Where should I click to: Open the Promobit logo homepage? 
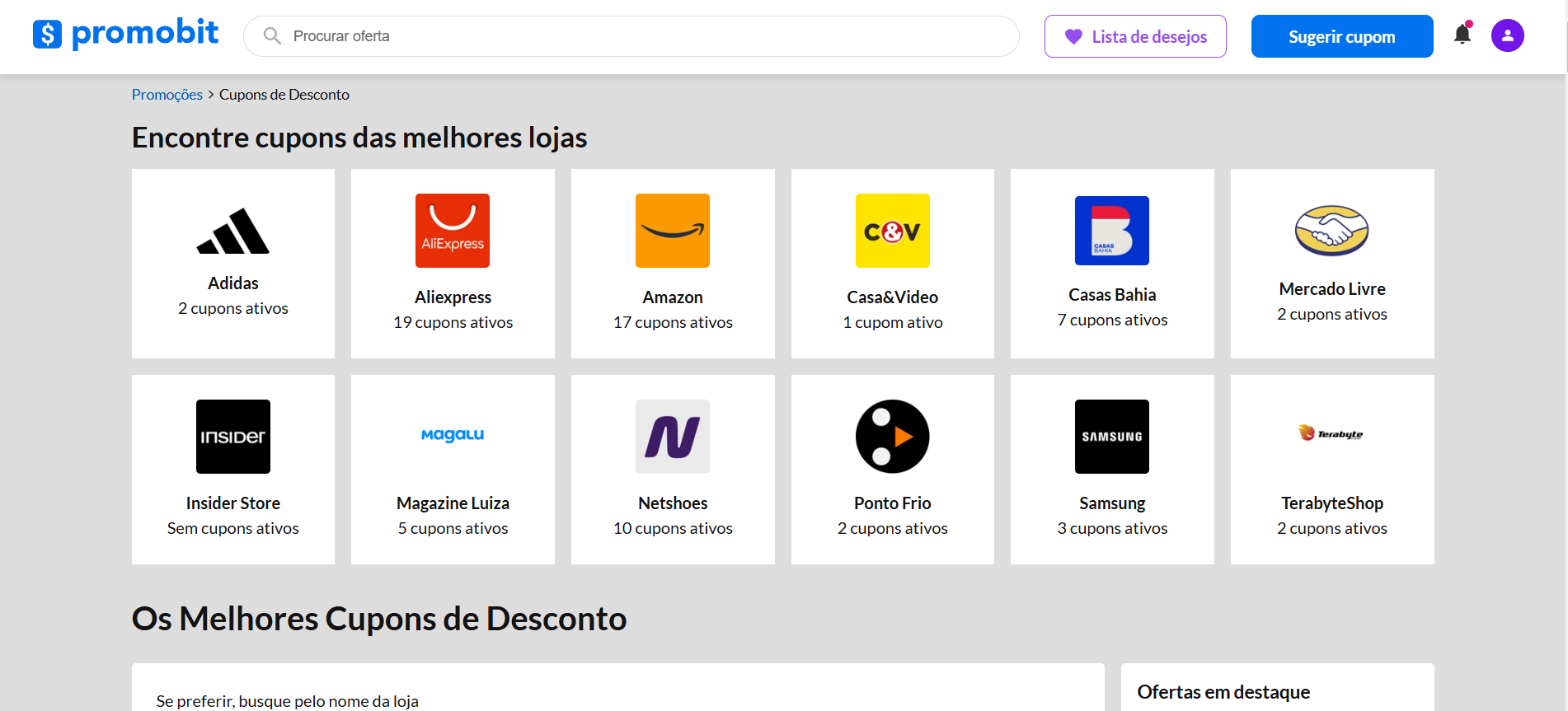pyautogui.click(x=125, y=34)
